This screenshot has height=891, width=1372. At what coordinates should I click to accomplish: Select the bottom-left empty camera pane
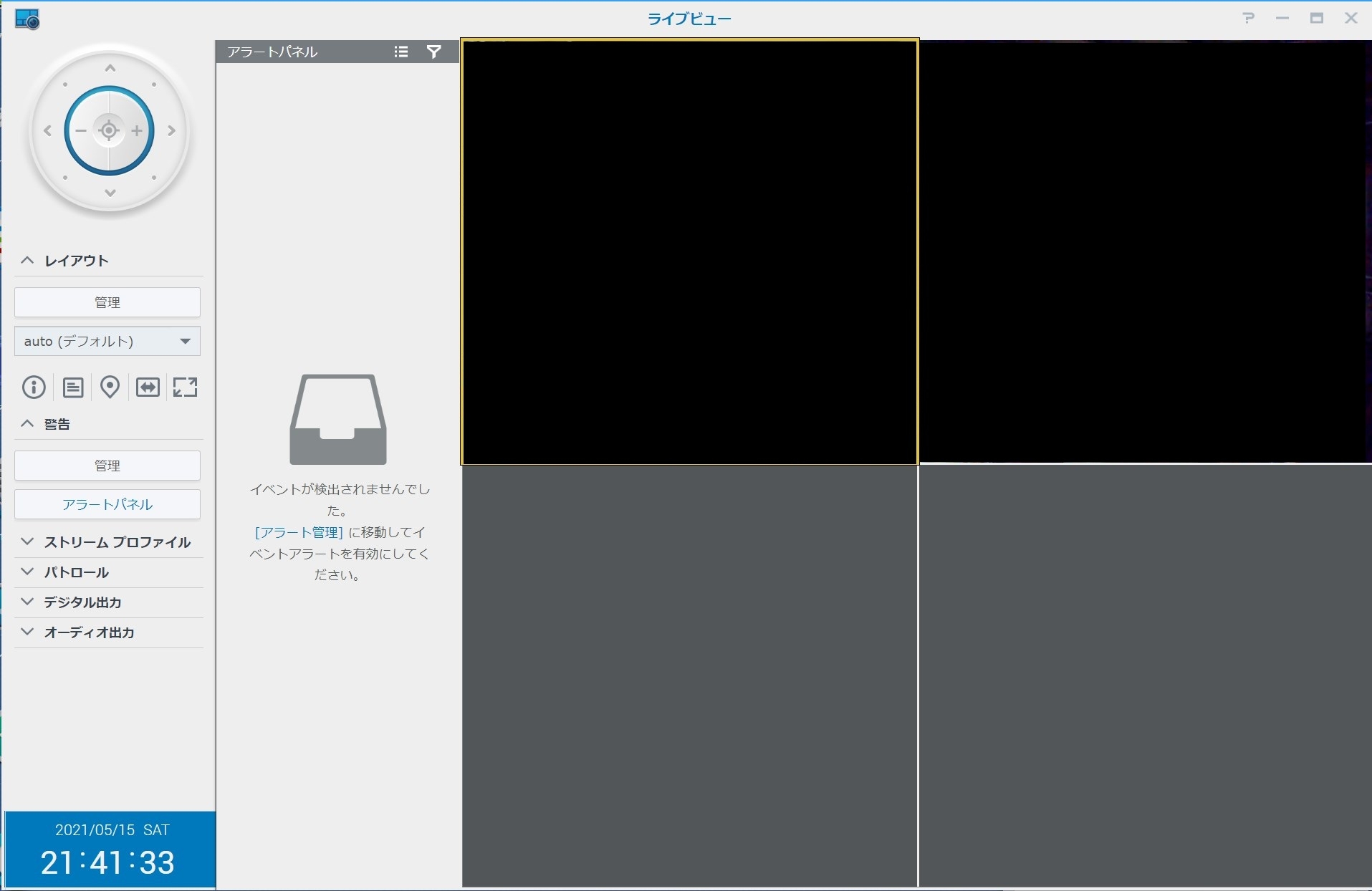click(x=689, y=675)
